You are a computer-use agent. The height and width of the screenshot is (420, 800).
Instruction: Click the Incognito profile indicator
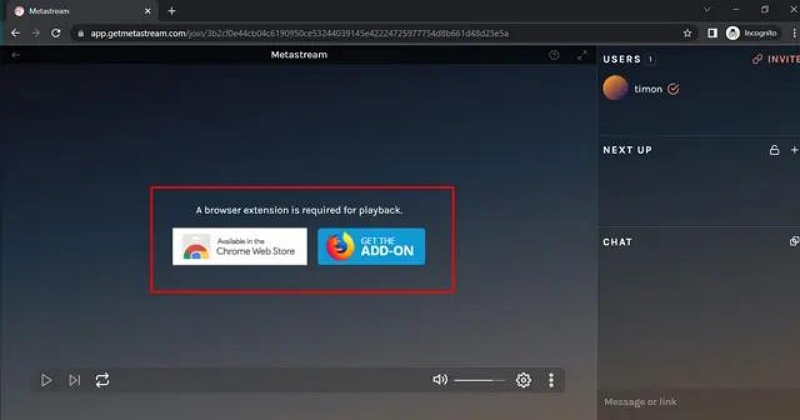(x=753, y=33)
